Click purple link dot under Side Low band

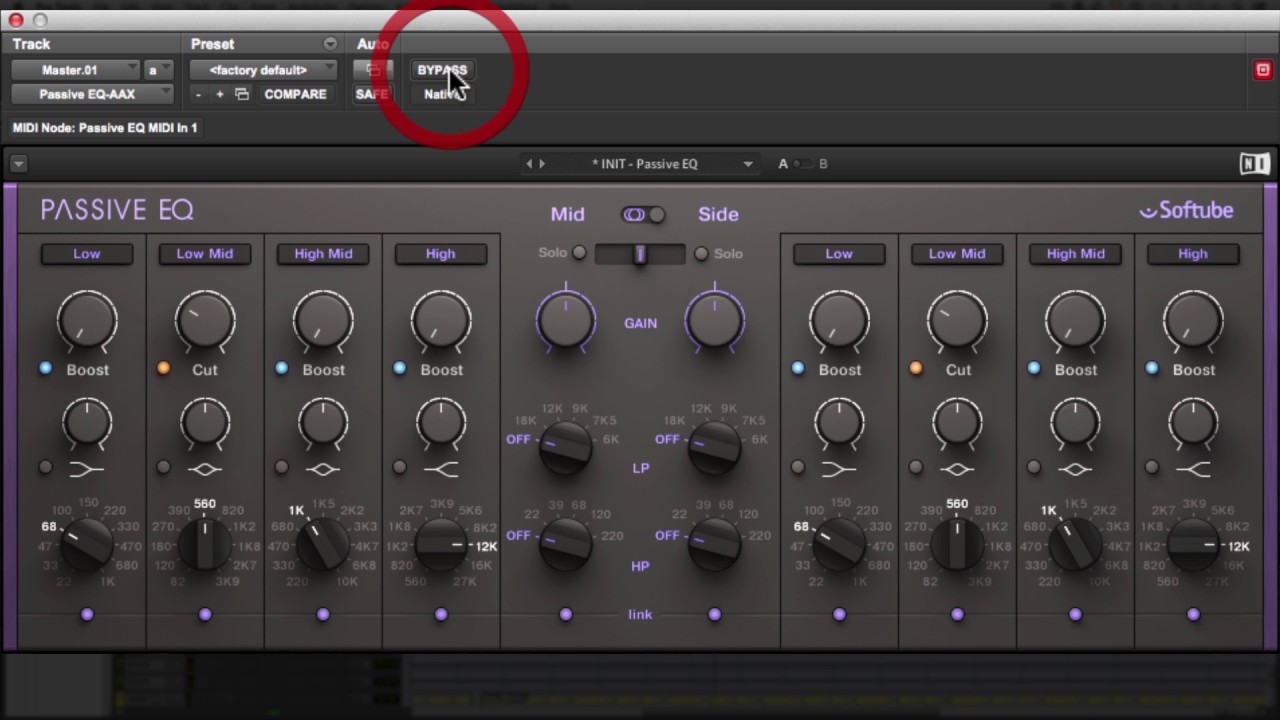839,614
